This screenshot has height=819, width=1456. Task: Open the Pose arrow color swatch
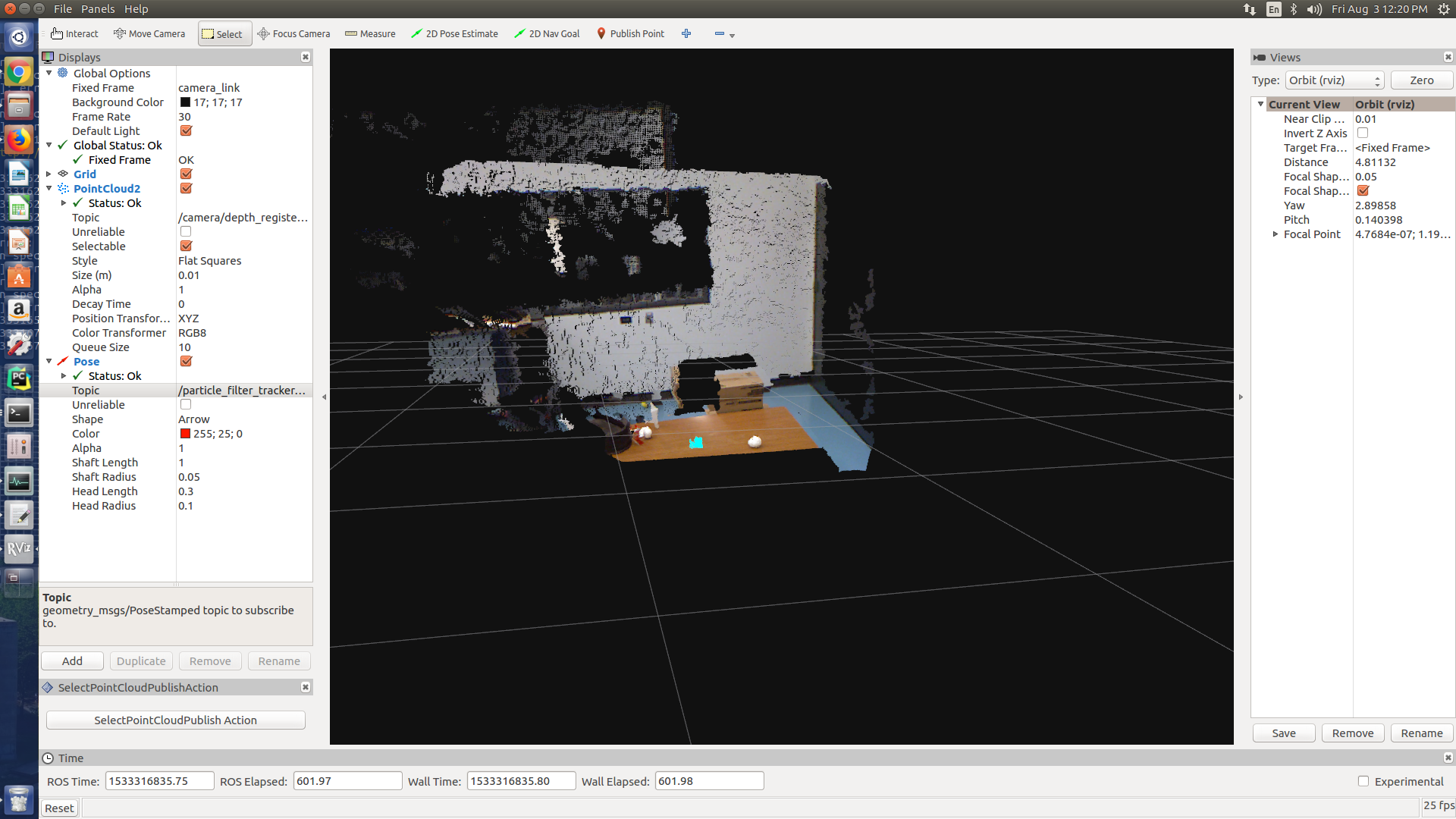(186, 433)
